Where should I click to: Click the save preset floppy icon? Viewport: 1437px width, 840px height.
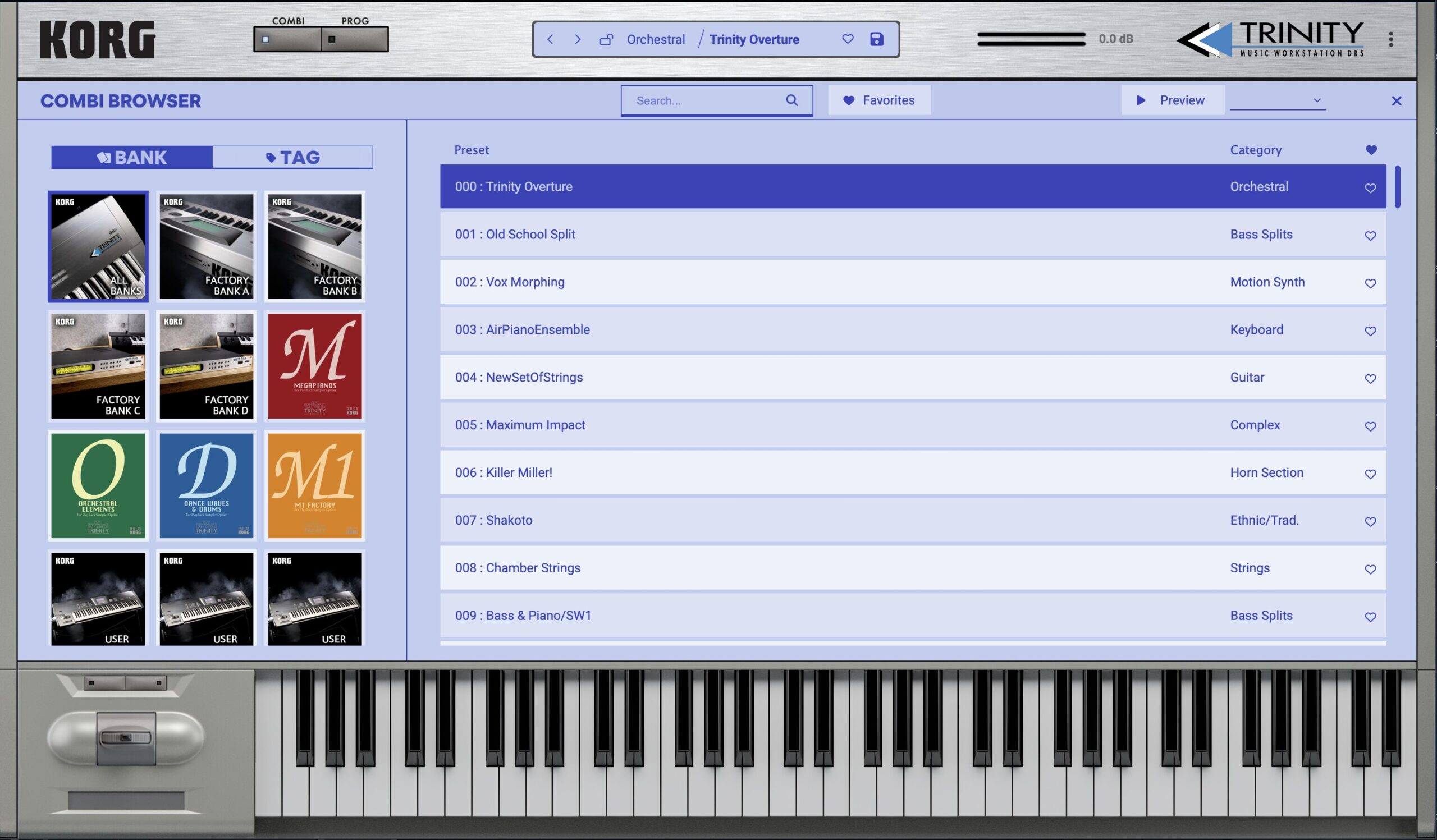tap(876, 39)
